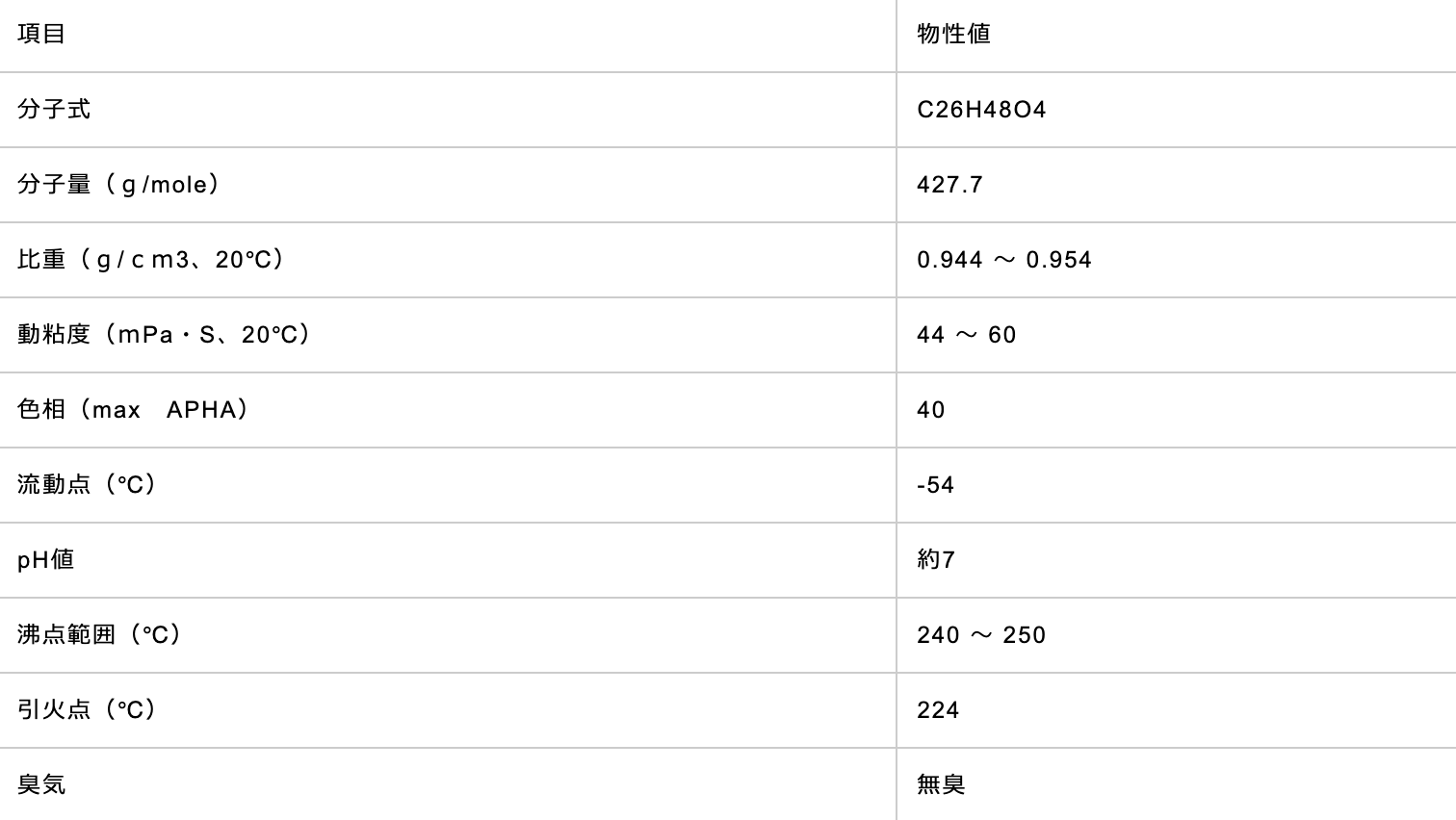
Task: Click the 44 ～ 60 viscosity value
Action: coord(967,335)
